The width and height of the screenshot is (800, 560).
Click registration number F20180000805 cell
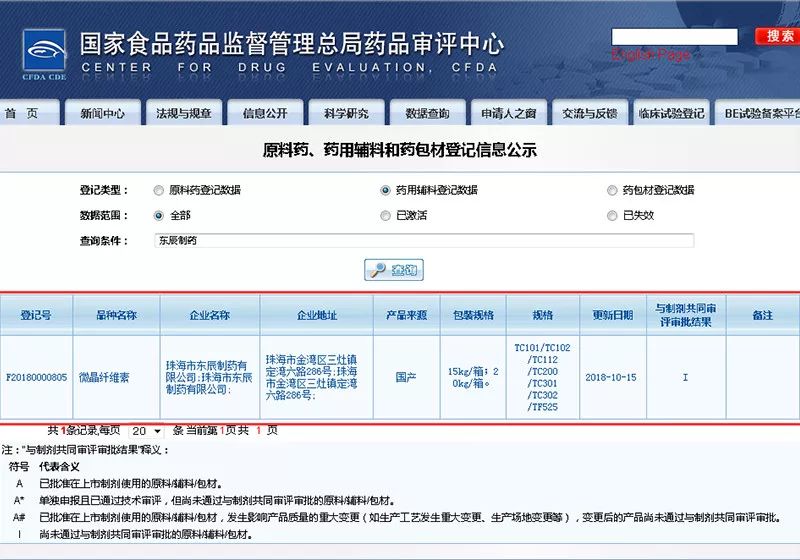pyautogui.click(x=36, y=377)
